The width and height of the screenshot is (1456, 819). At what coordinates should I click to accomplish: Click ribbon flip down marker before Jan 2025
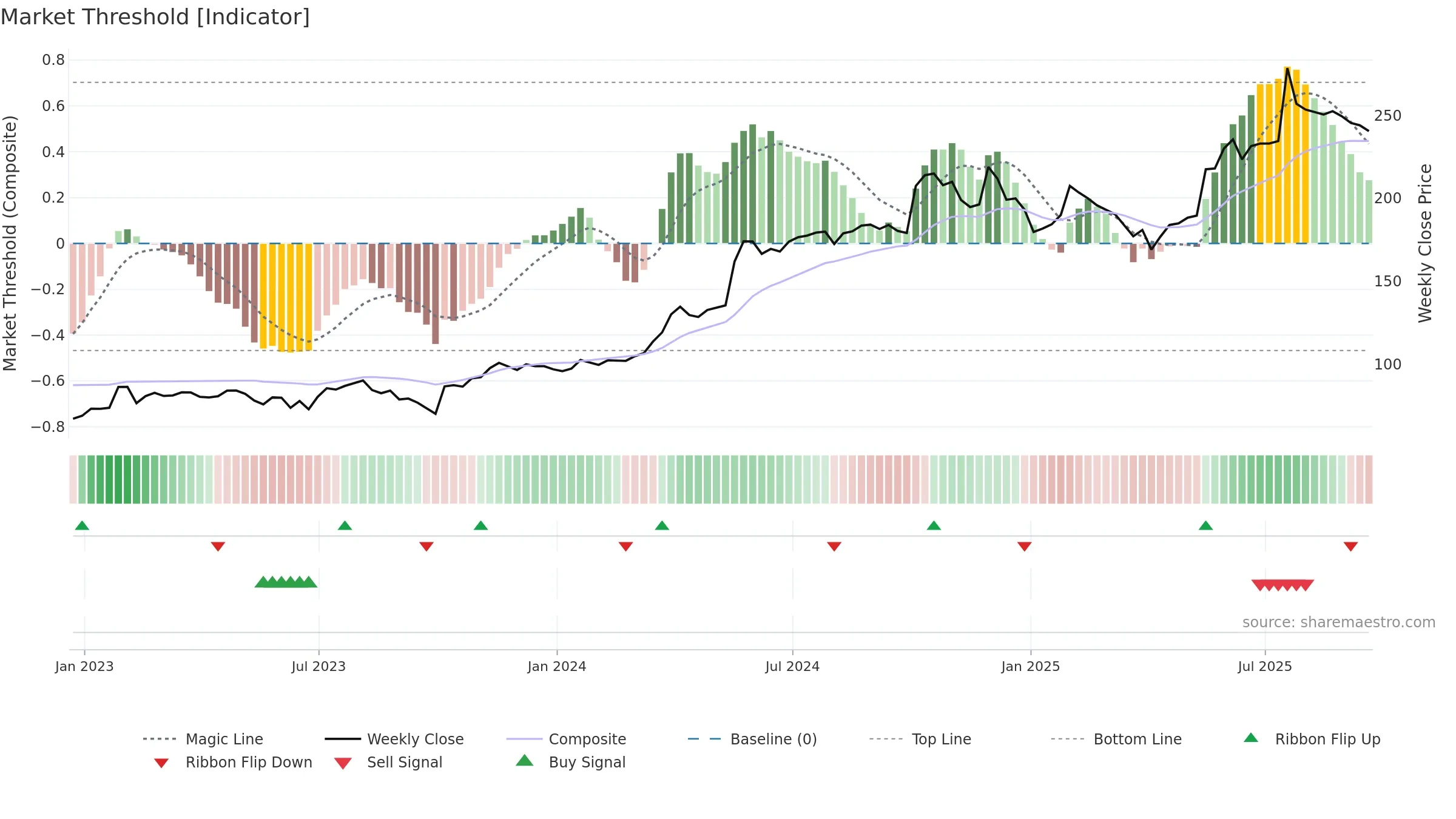tap(1025, 547)
